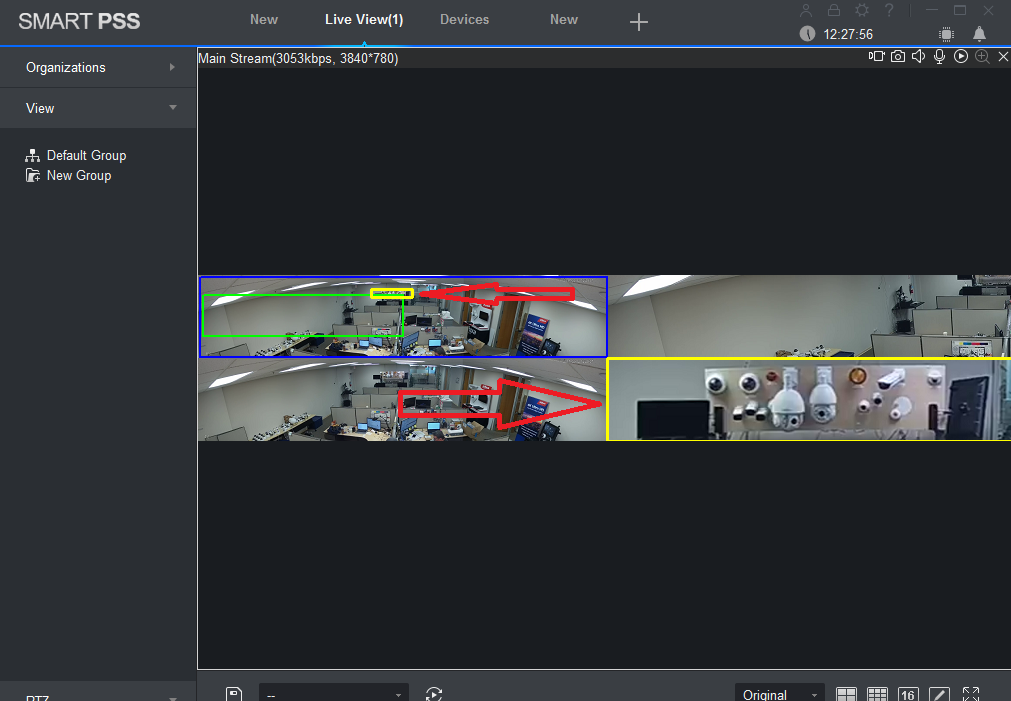Open the alarm bell notifications
The width and height of the screenshot is (1011, 701).
[x=979, y=34]
